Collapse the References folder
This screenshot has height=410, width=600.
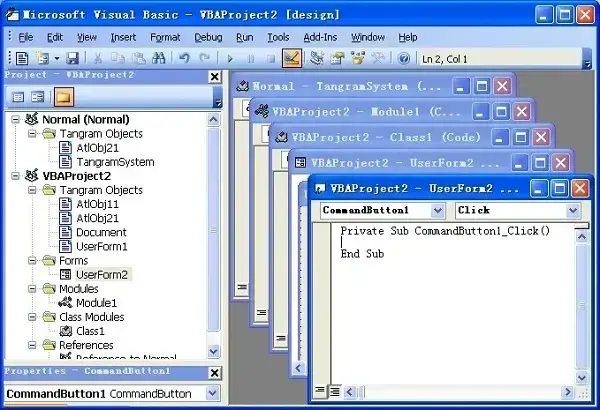tap(33, 345)
